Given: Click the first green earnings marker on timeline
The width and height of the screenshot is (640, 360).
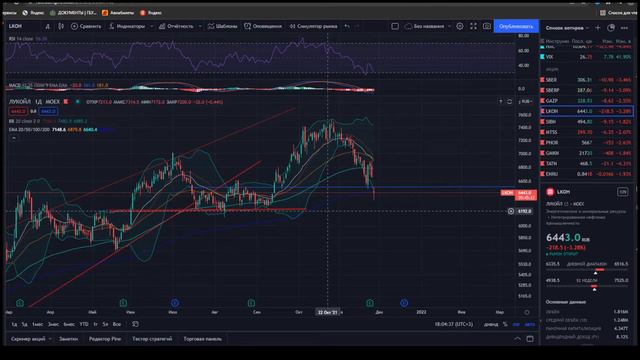Looking at the screenshot, I should point(20,303).
